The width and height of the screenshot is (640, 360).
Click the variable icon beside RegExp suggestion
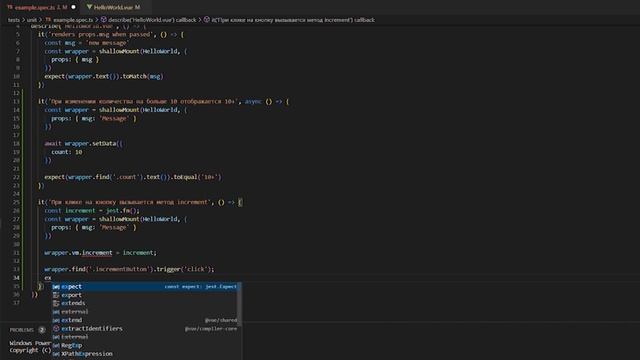56,346
